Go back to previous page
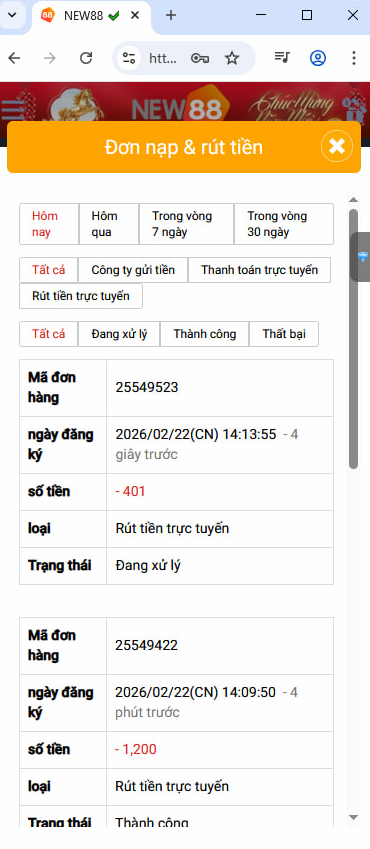Screen dimensions: 370x849 coord(14,58)
